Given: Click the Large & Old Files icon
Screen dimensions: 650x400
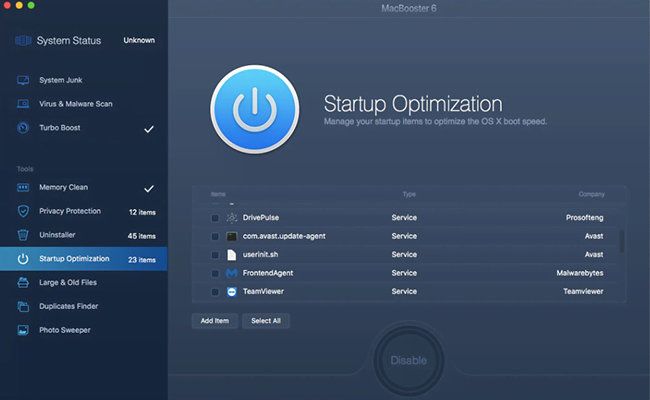Looking at the screenshot, I should pos(23,283).
